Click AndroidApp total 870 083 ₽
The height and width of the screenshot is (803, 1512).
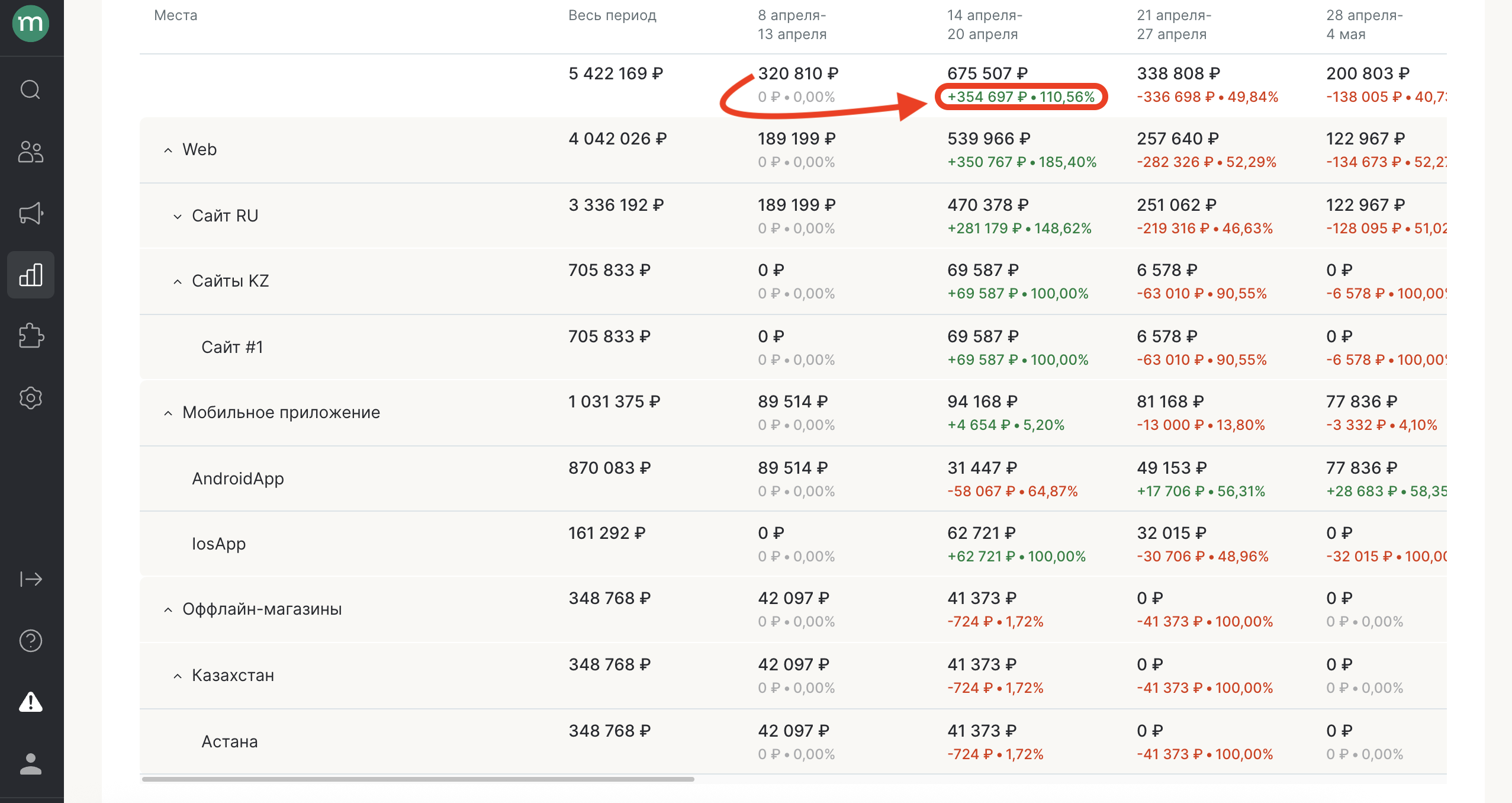coord(609,468)
